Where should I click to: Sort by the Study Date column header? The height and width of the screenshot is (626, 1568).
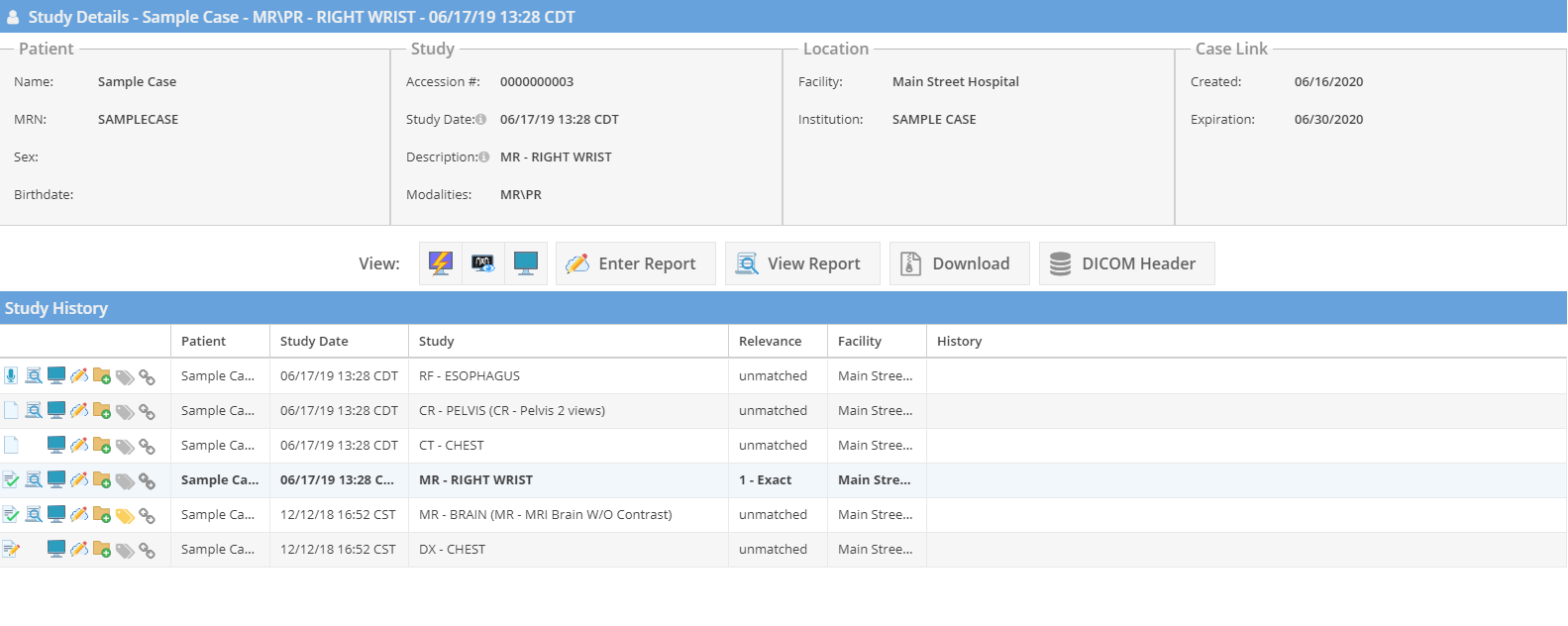click(314, 342)
